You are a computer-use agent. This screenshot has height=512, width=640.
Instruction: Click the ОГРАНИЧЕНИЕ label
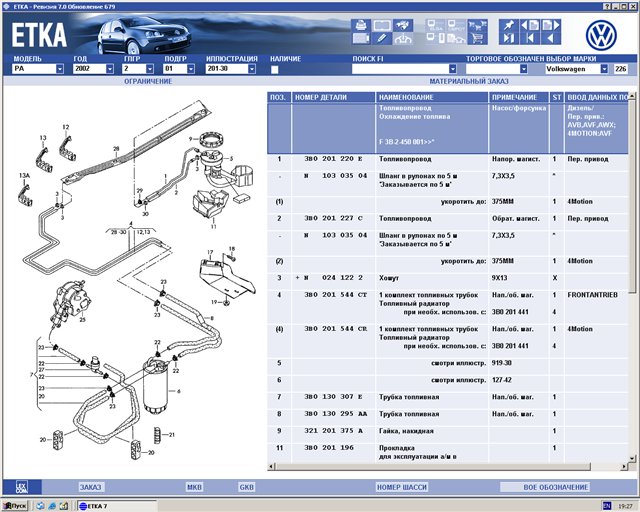(x=148, y=81)
